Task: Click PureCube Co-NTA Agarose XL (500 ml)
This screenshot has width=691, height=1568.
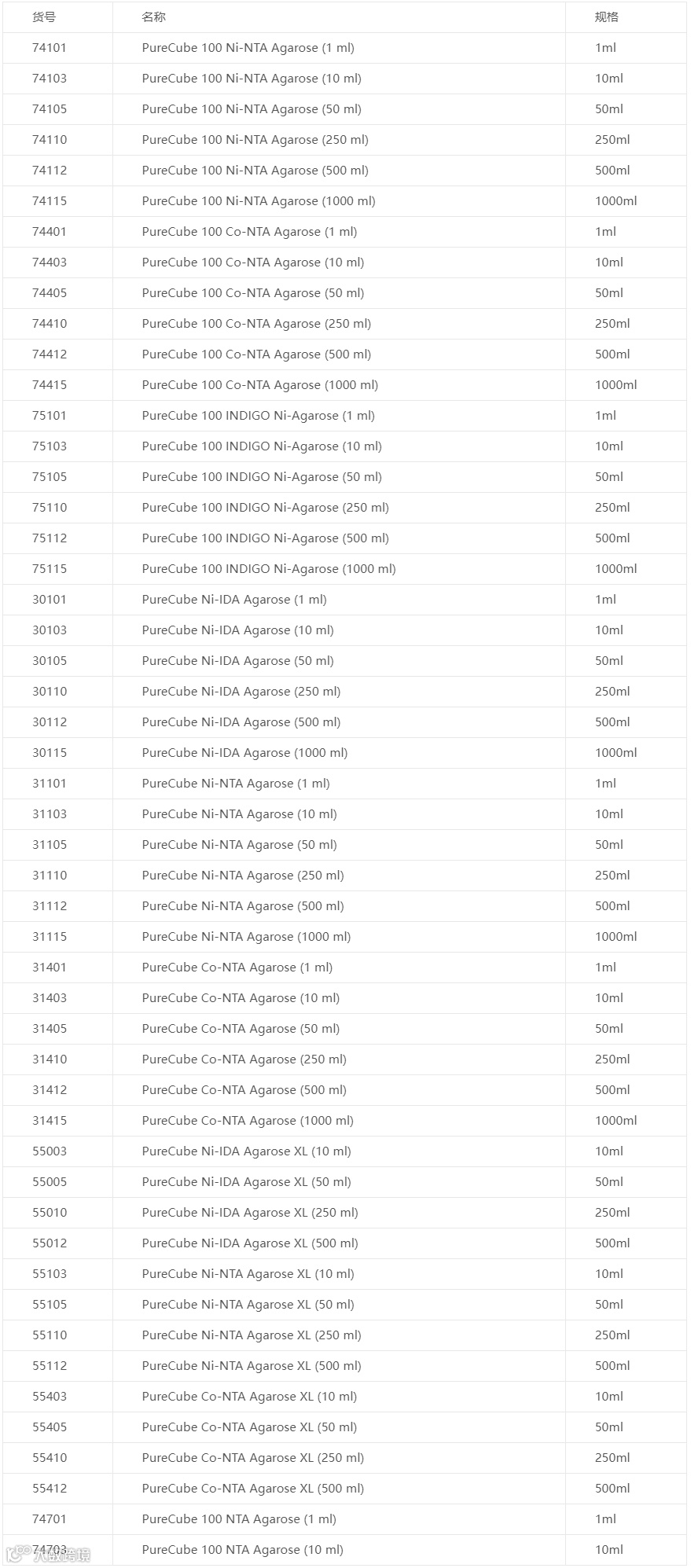Action: tap(253, 1489)
